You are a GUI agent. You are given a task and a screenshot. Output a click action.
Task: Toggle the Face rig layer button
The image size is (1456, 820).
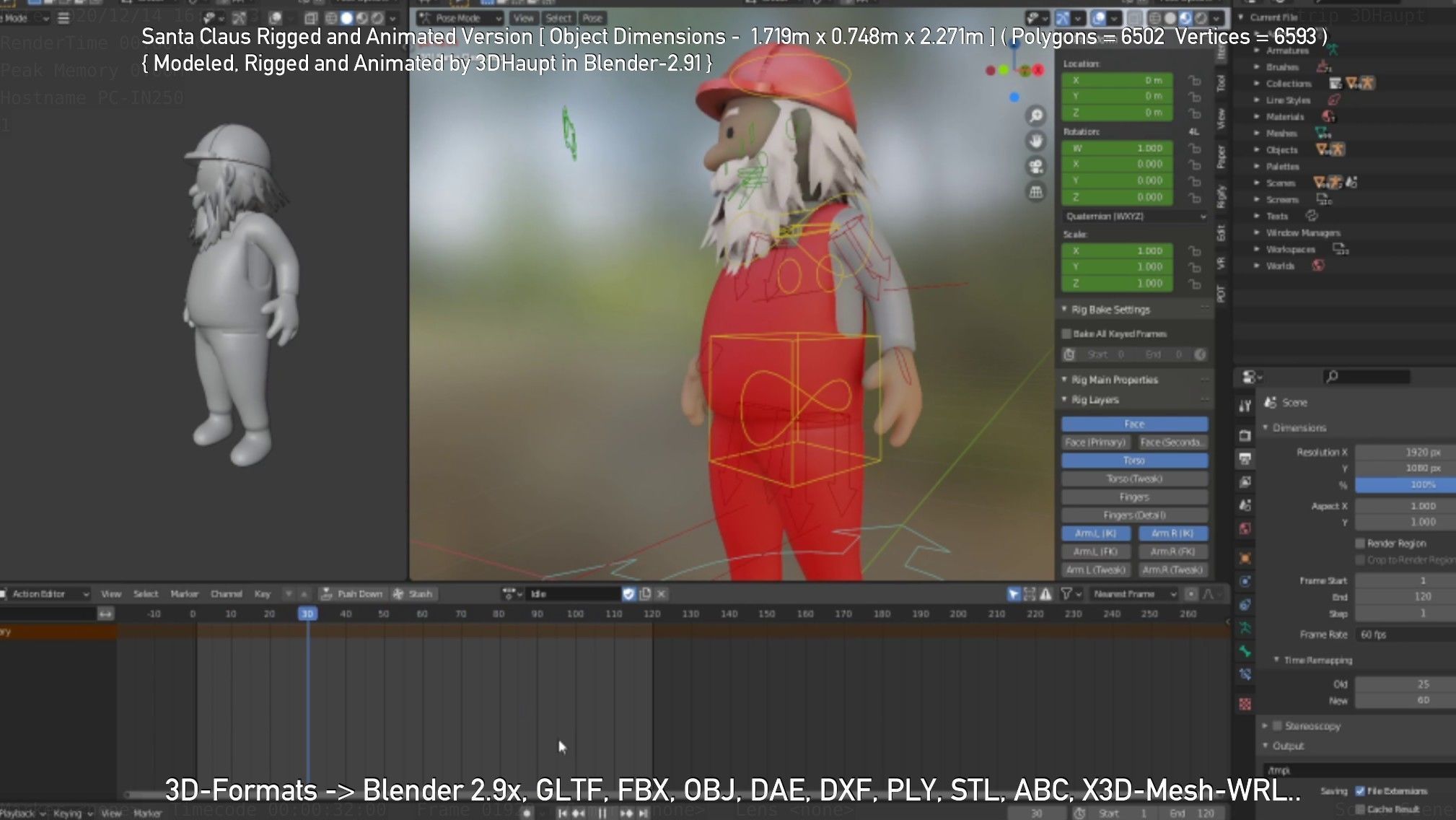[1134, 424]
